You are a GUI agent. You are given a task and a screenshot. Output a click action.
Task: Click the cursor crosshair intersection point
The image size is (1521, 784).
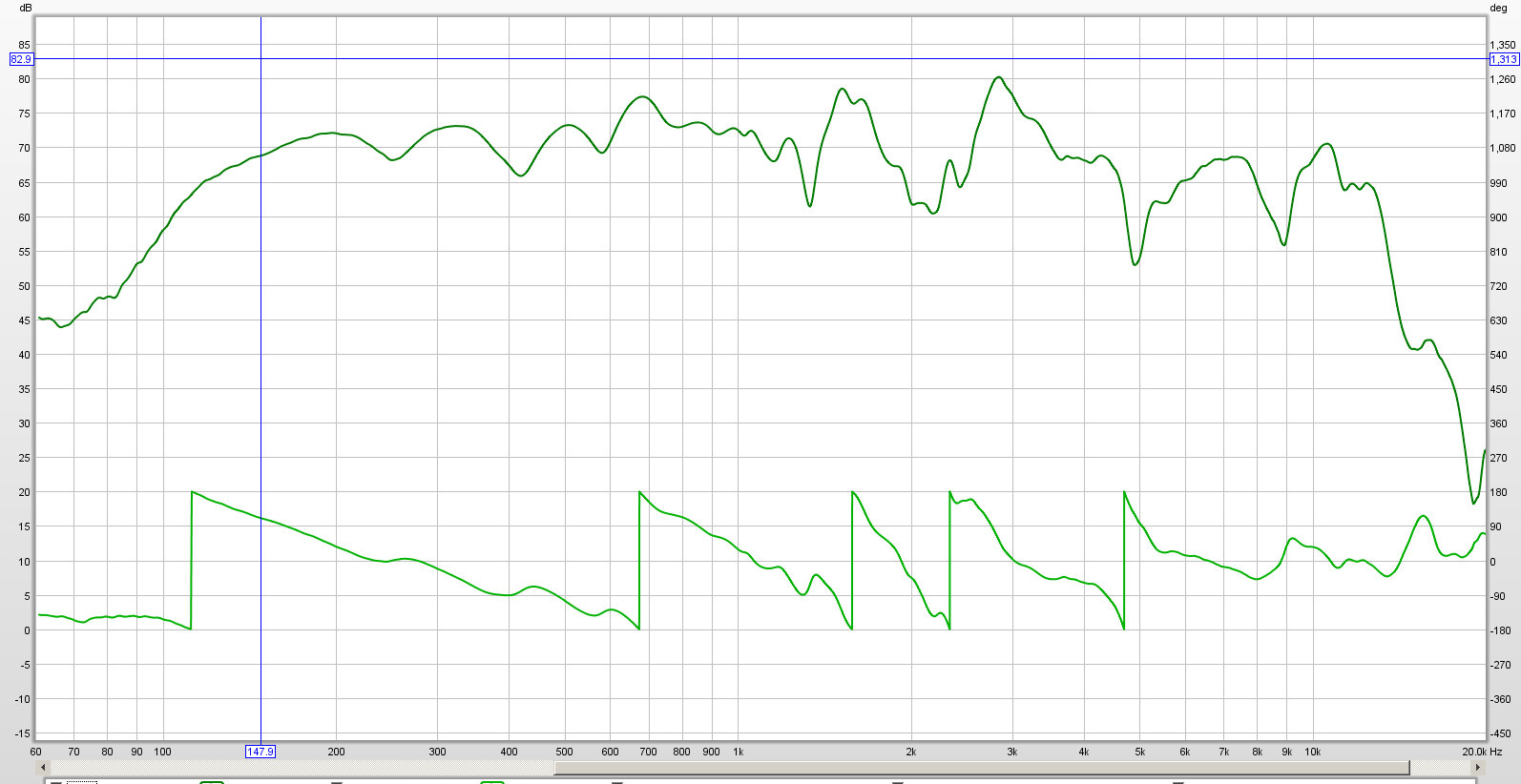(x=260, y=59)
